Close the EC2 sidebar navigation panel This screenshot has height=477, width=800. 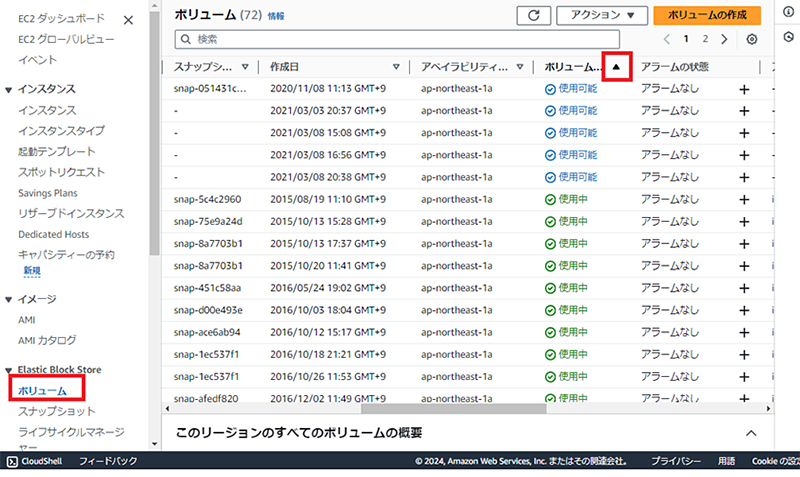pos(128,20)
